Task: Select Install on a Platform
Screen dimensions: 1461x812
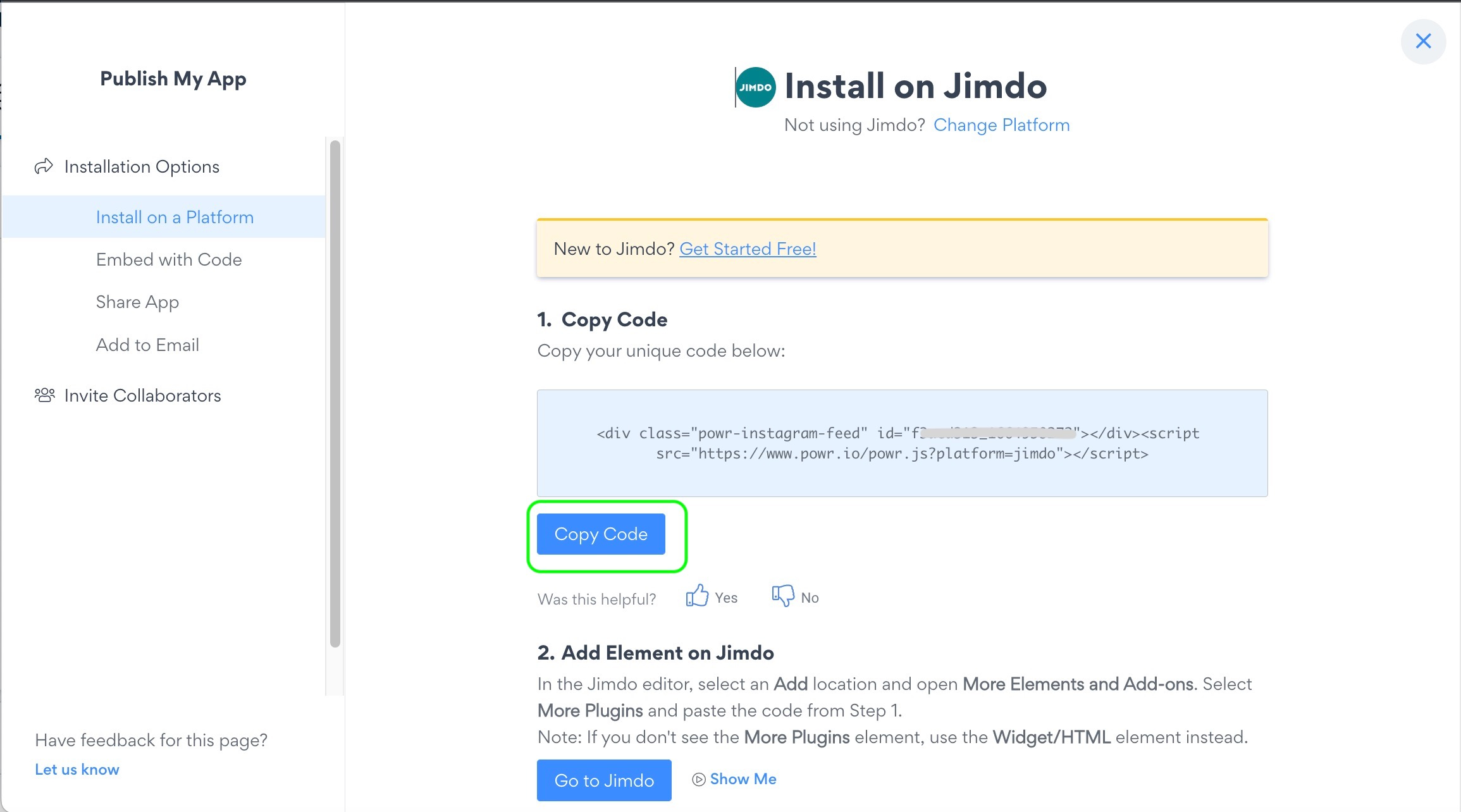Action: 175,216
